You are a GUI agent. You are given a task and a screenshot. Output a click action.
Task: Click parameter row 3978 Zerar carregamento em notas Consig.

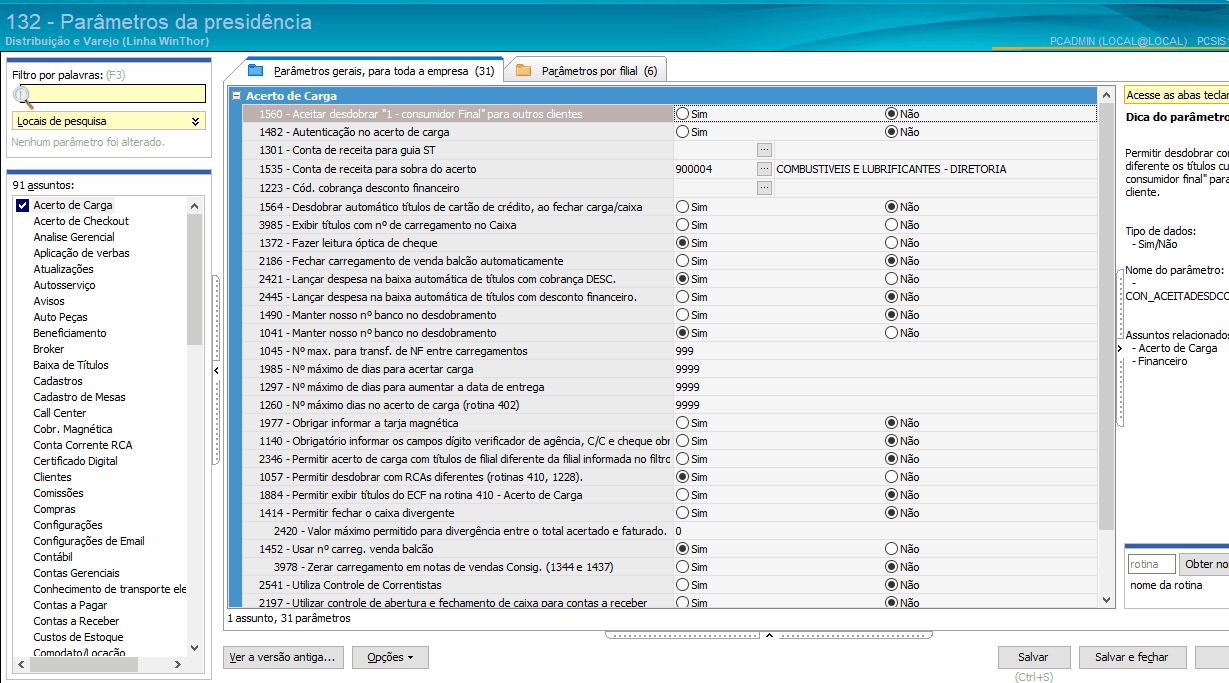(670, 567)
